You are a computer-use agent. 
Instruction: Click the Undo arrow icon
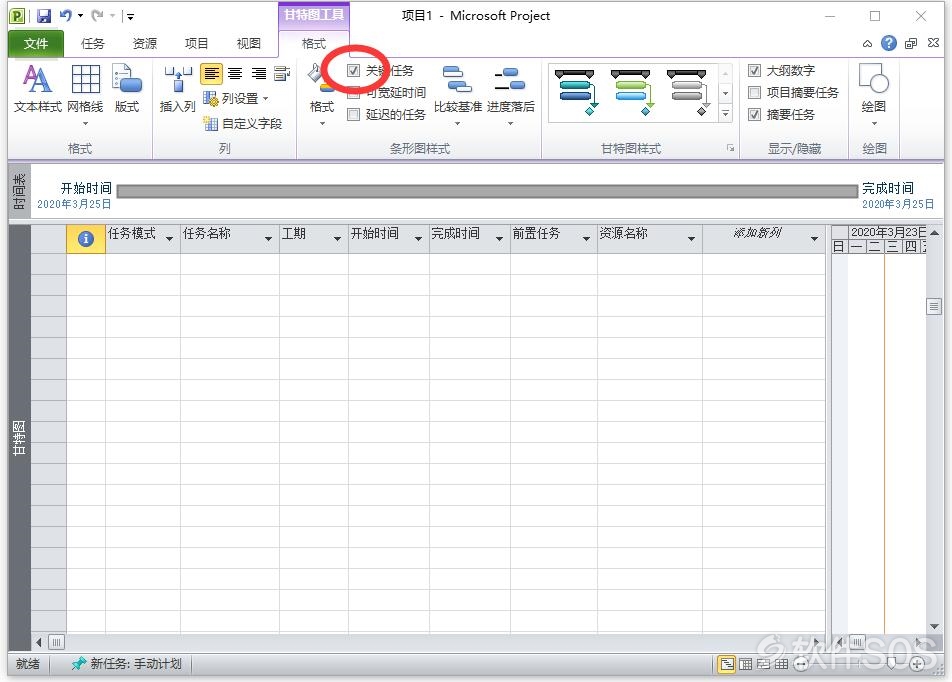point(66,16)
